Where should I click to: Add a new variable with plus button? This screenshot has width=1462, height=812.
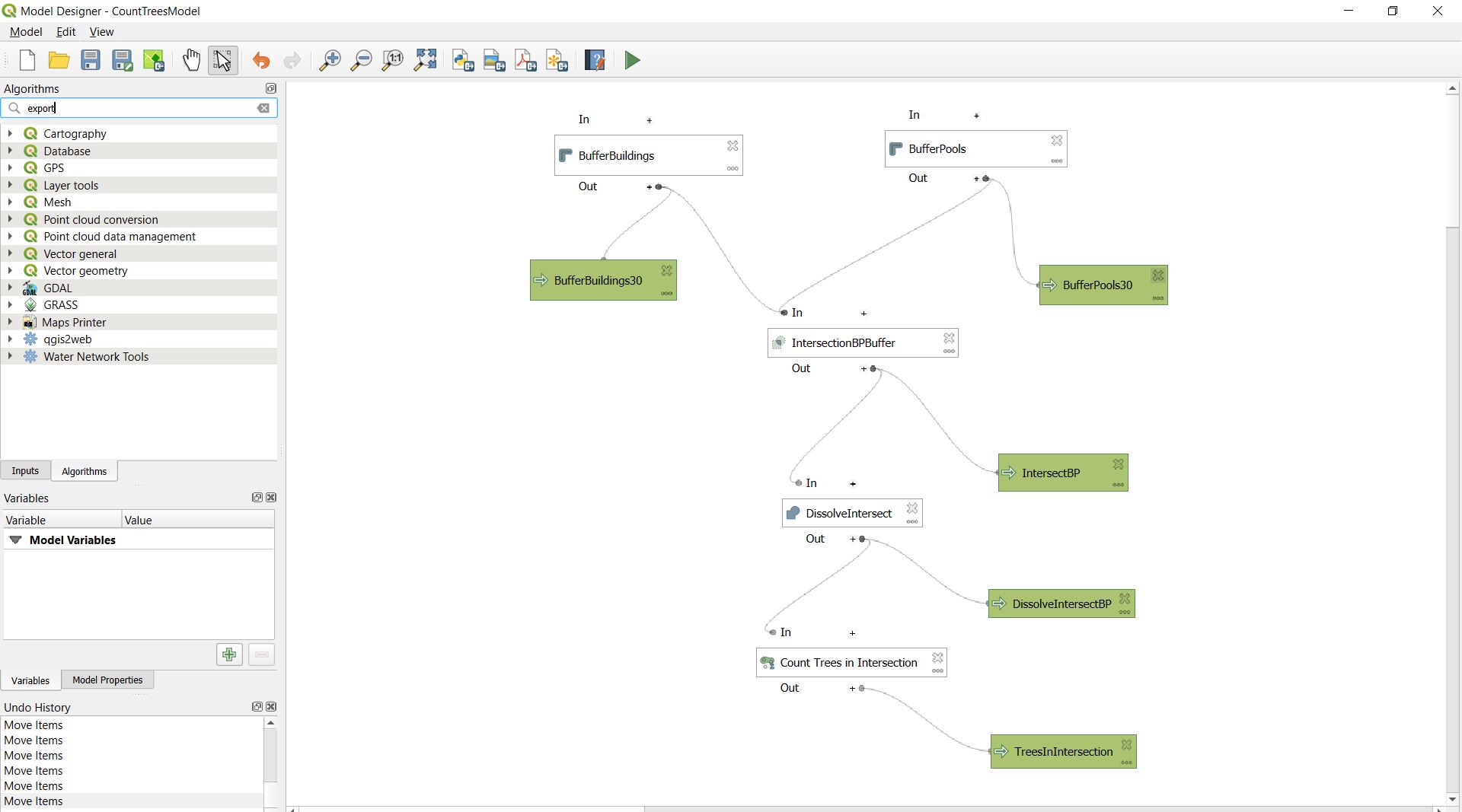(229, 654)
